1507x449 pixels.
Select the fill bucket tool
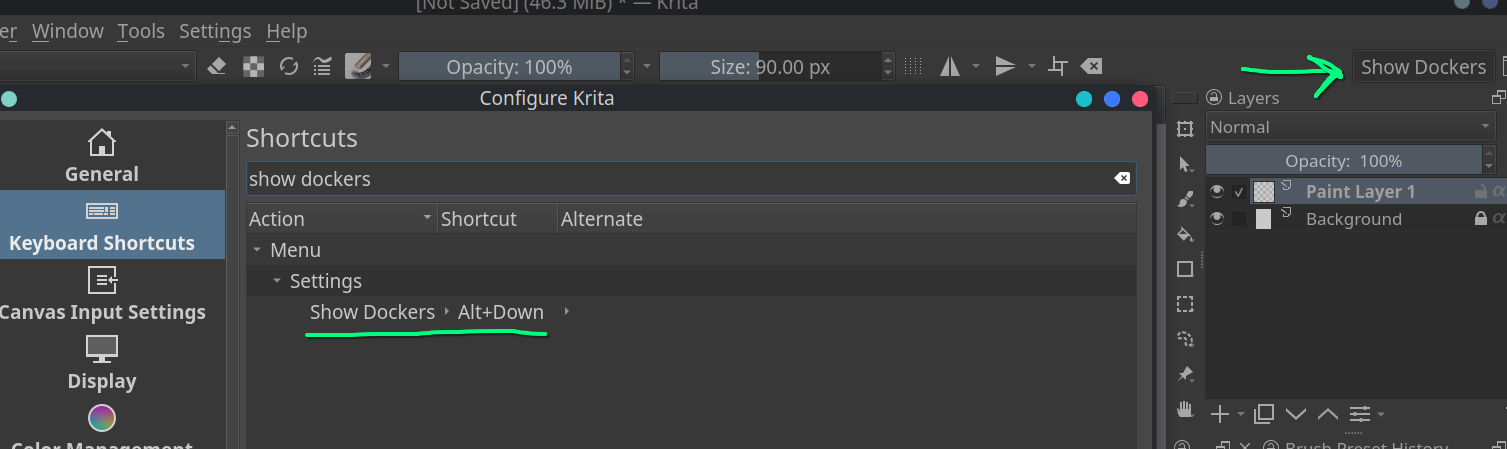tap(1185, 234)
